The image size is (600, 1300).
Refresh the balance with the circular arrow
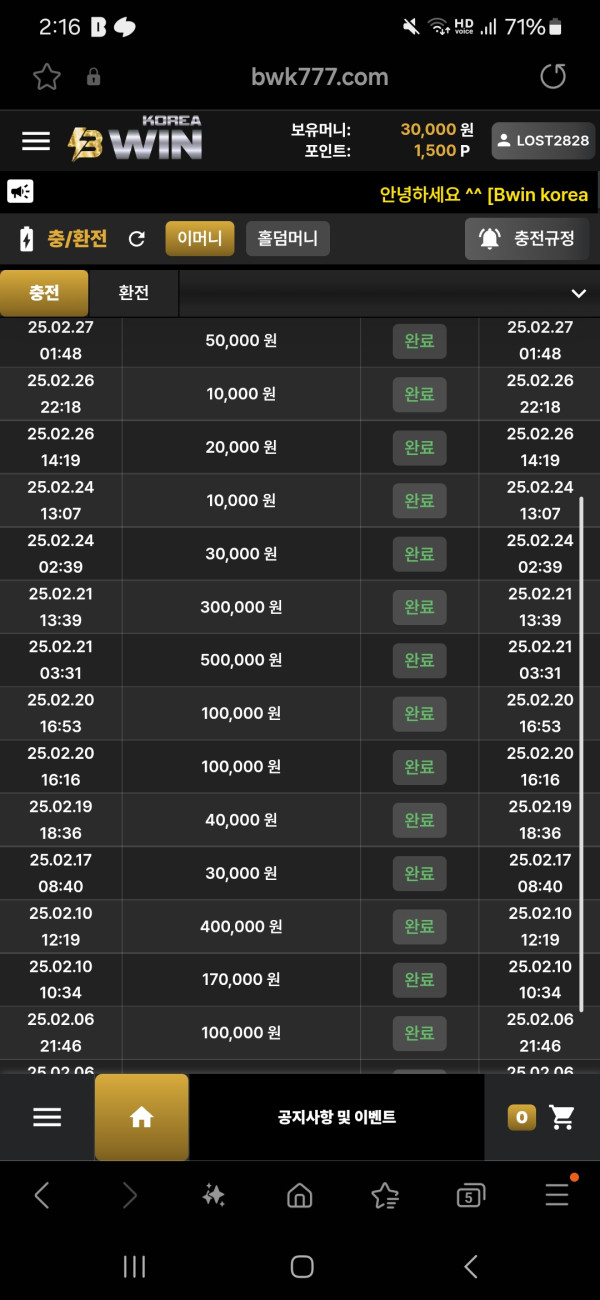point(137,239)
